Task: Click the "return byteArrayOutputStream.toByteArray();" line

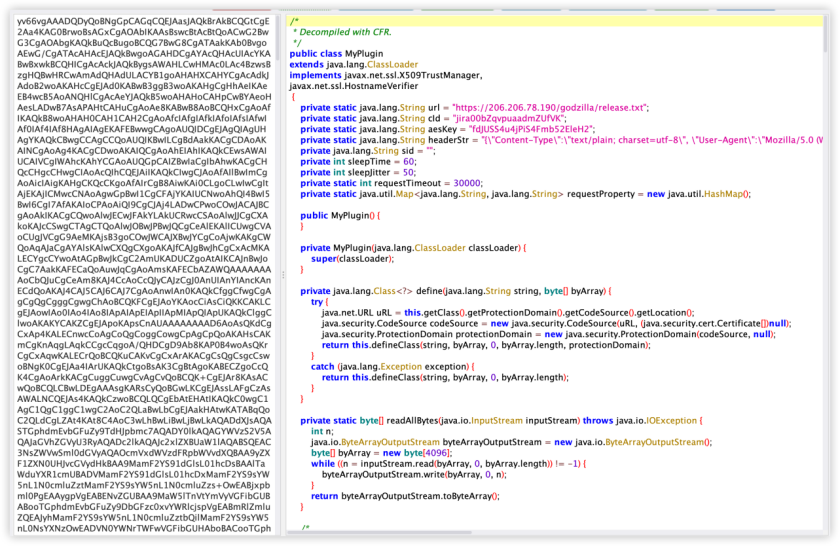Action: pos(405,496)
